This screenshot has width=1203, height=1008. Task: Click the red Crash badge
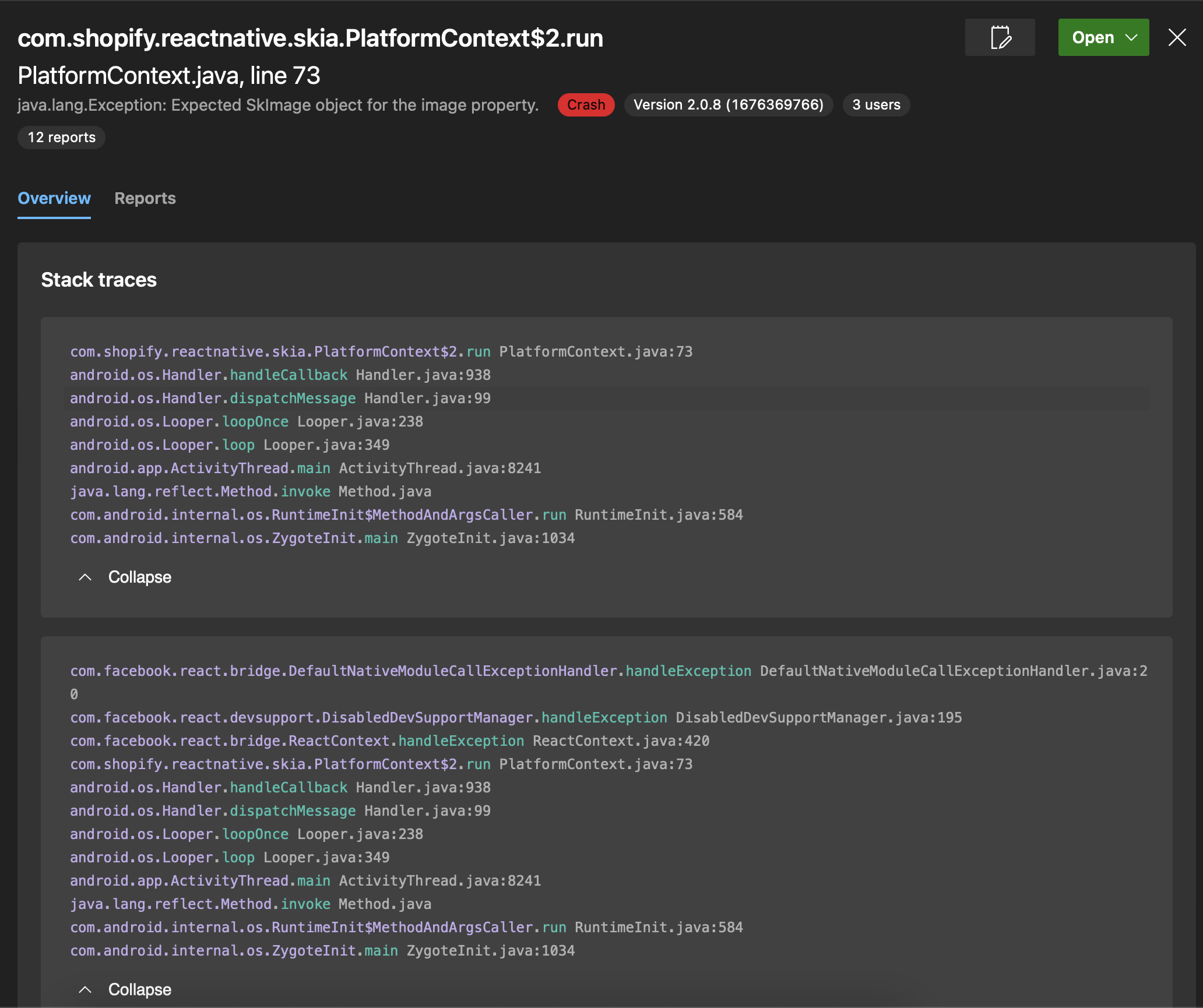[586, 105]
